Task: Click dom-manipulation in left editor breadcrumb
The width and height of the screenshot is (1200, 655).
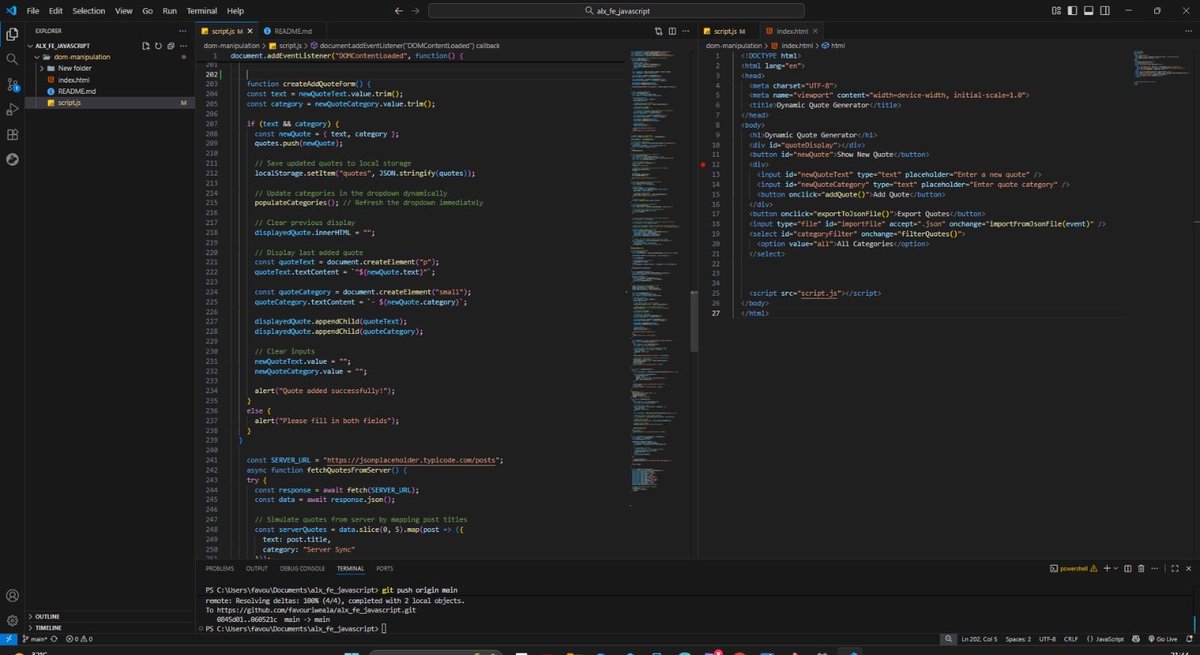Action: click(x=231, y=46)
